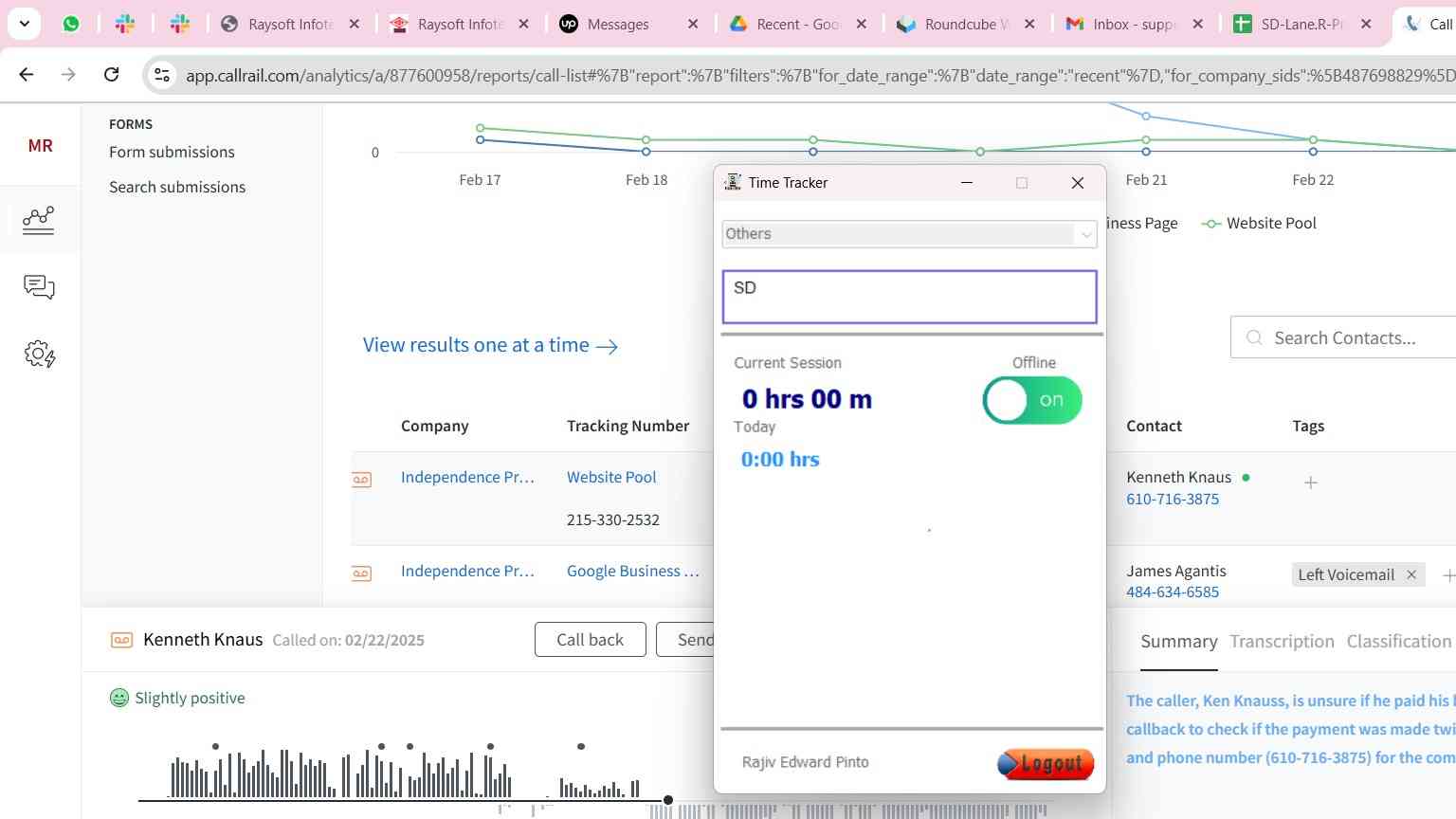
Task: Open the WhatsApp pinned tab
Action: [71, 24]
